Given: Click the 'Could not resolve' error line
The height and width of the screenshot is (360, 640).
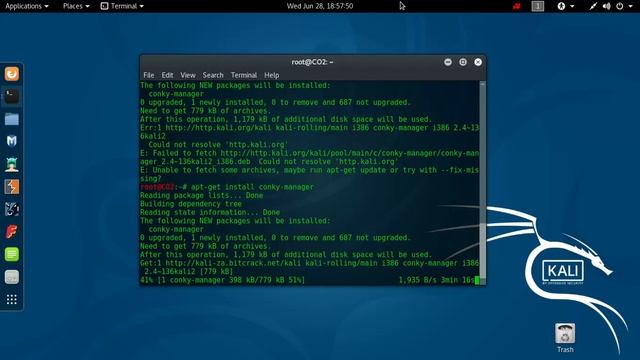Looking at the screenshot, I should 218,144.
